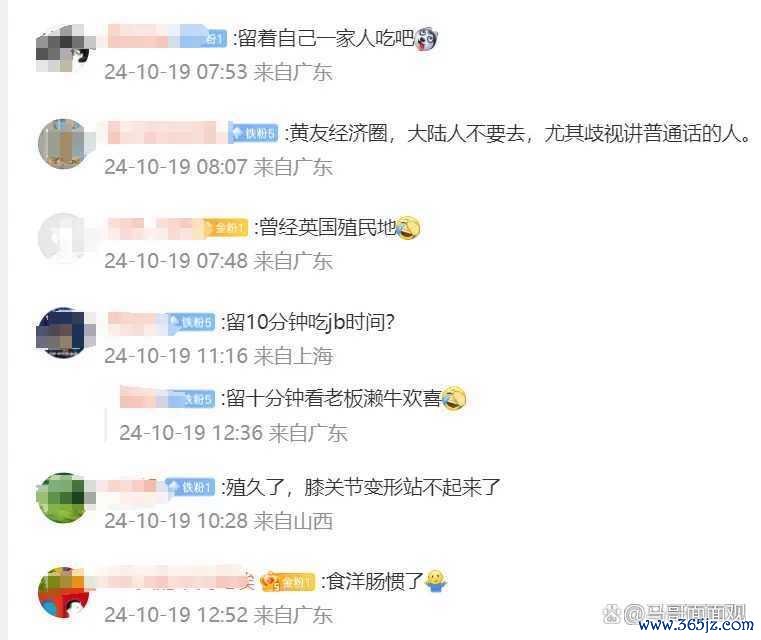Open dark avatar of the Shanghai commenter
Viewport: 761px width, 640px height.
pyautogui.click(x=65, y=333)
